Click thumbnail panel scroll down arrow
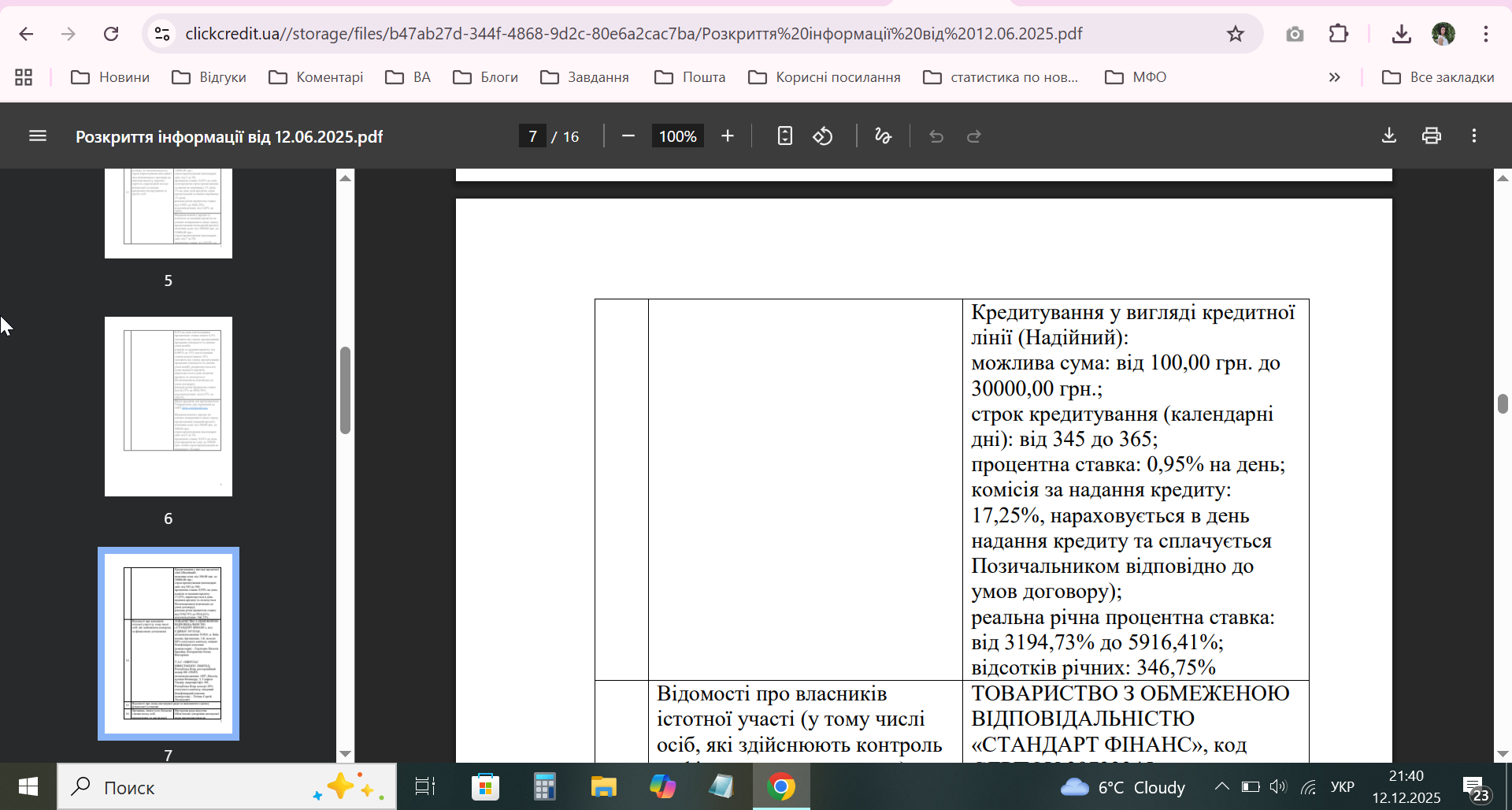This screenshot has height=810, width=1512. [x=345, y=754]
